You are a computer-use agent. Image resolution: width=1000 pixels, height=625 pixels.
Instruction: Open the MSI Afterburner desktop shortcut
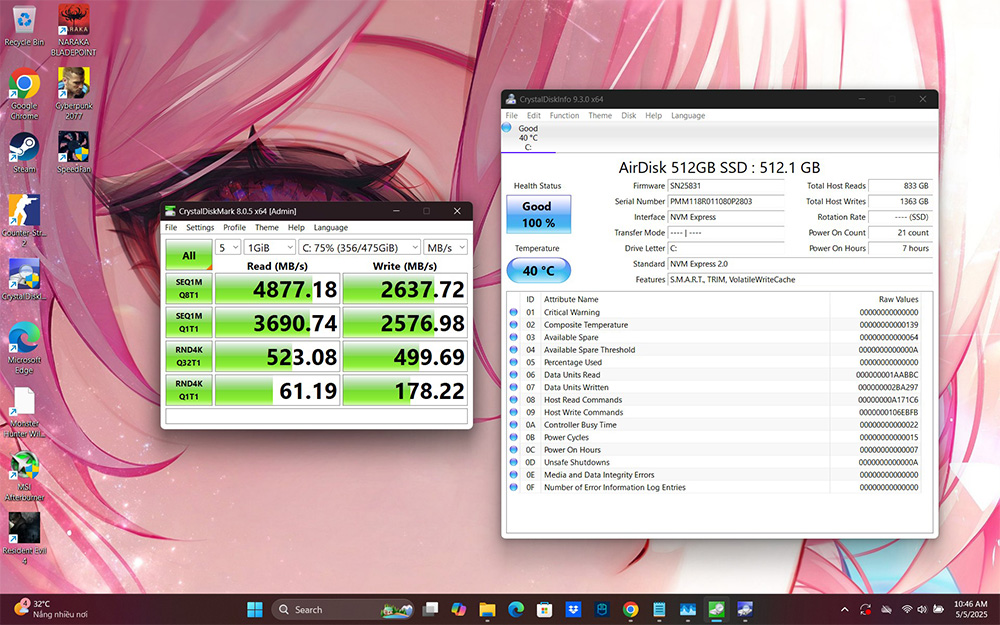24,476
